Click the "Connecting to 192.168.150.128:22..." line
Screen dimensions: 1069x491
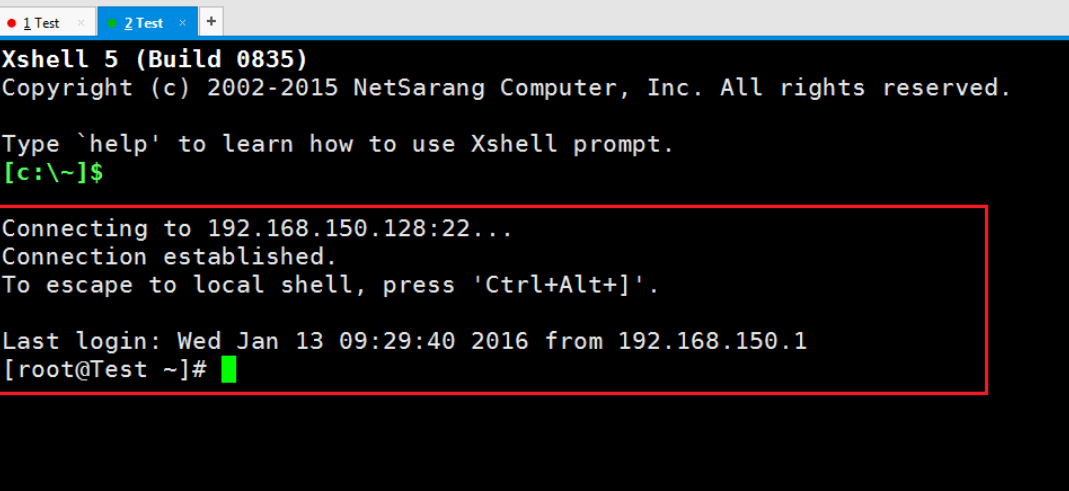[257, 228]
